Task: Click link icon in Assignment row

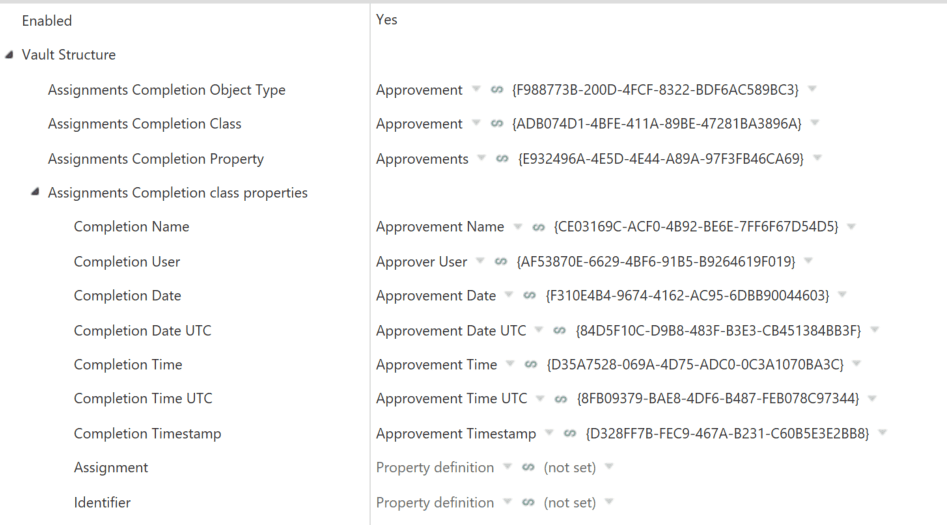Action: 528,467
